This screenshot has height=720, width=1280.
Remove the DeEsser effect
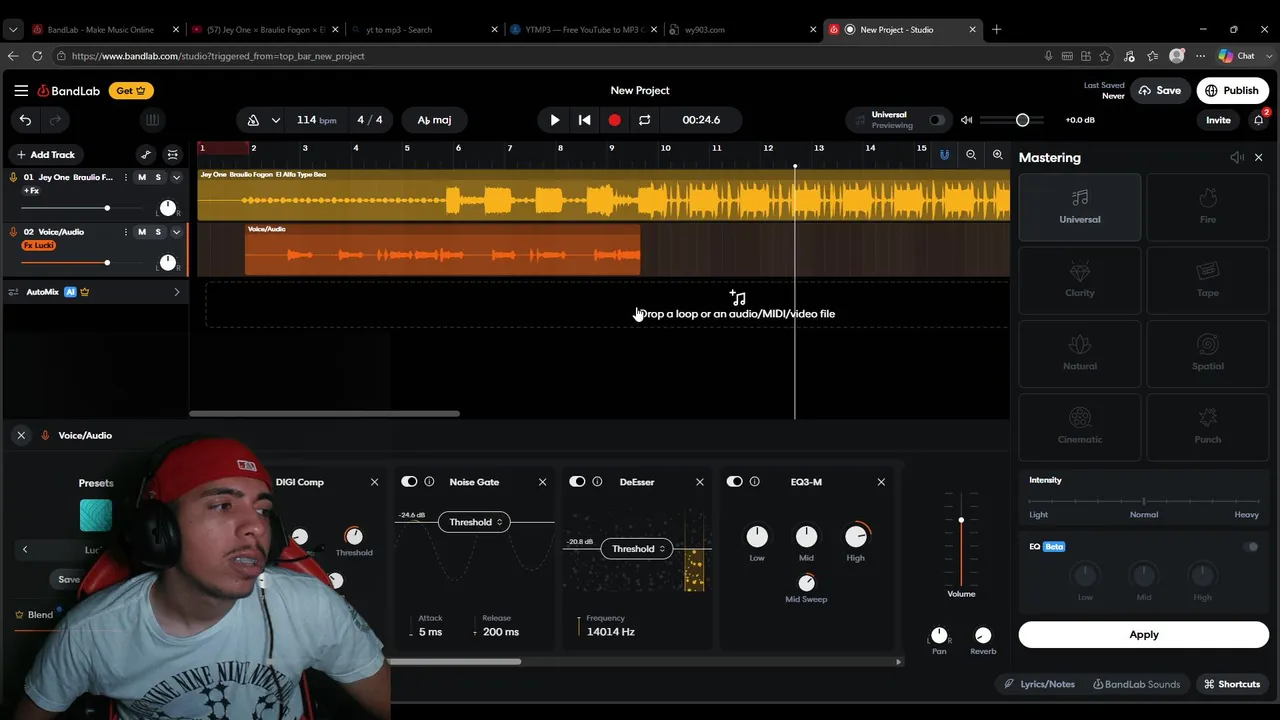tap(700, 482)
